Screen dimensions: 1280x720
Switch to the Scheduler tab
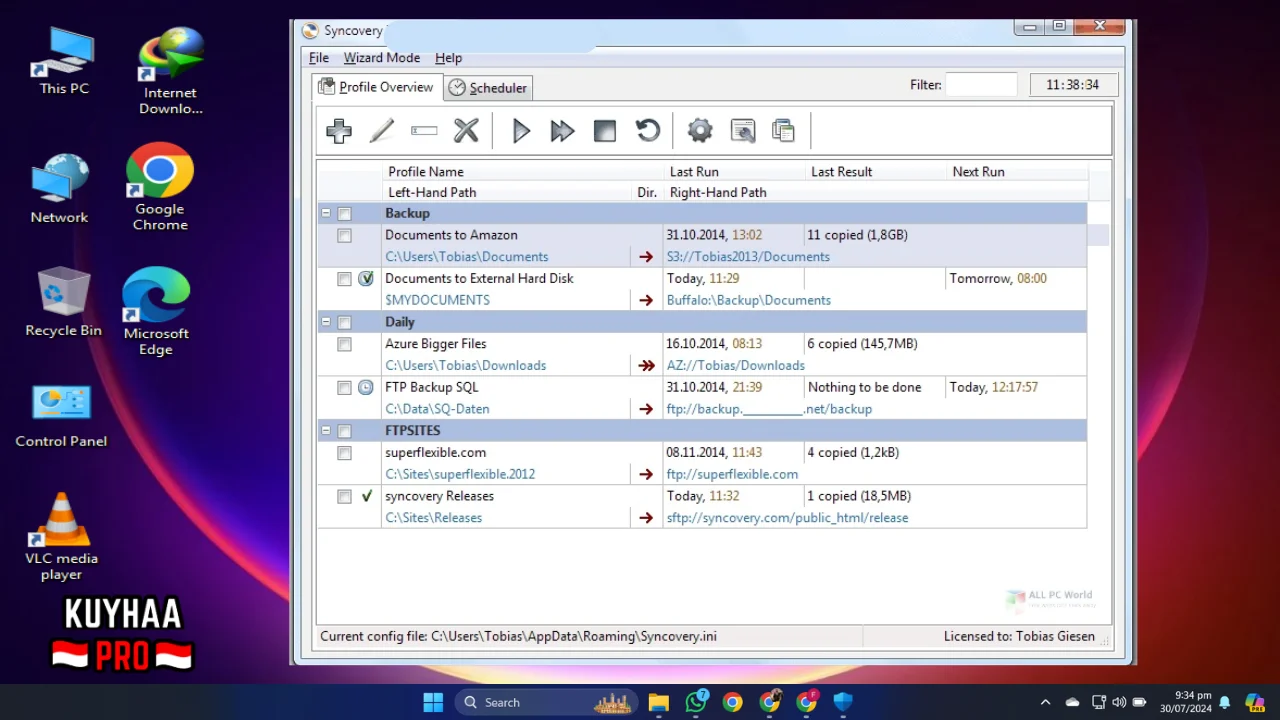tap(488, 88)
